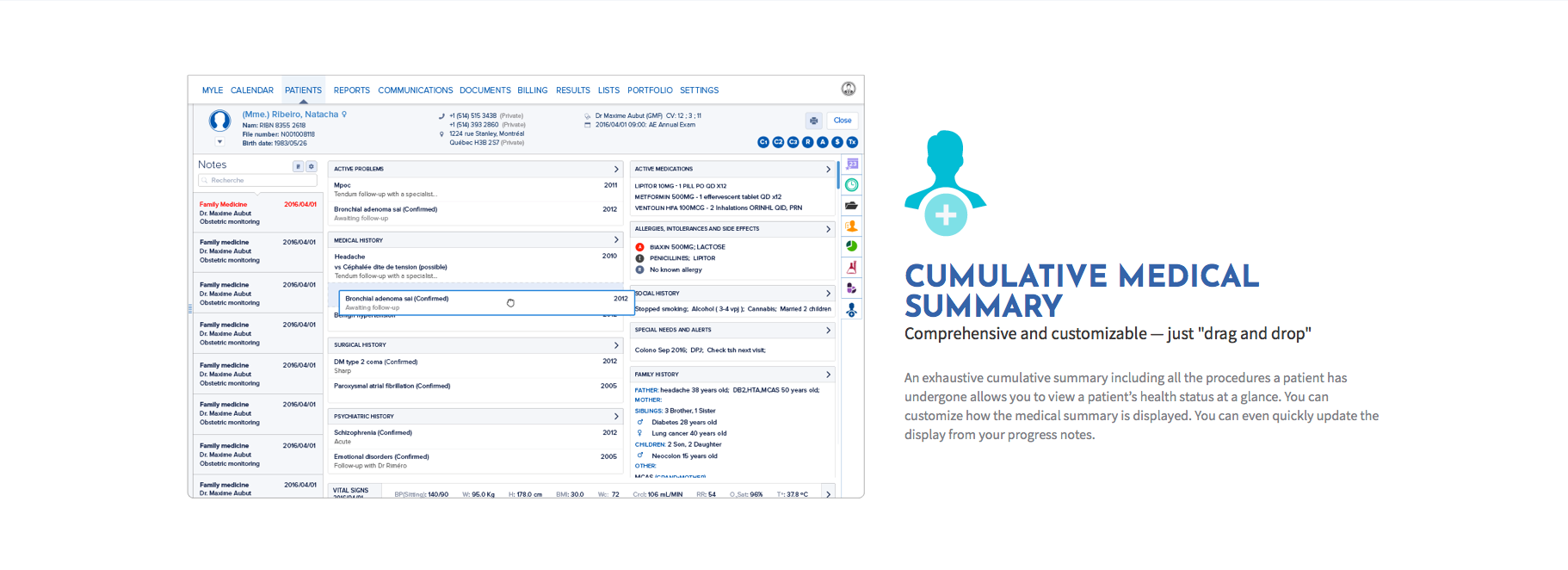Open the Documents tab

tap(485, 90)
